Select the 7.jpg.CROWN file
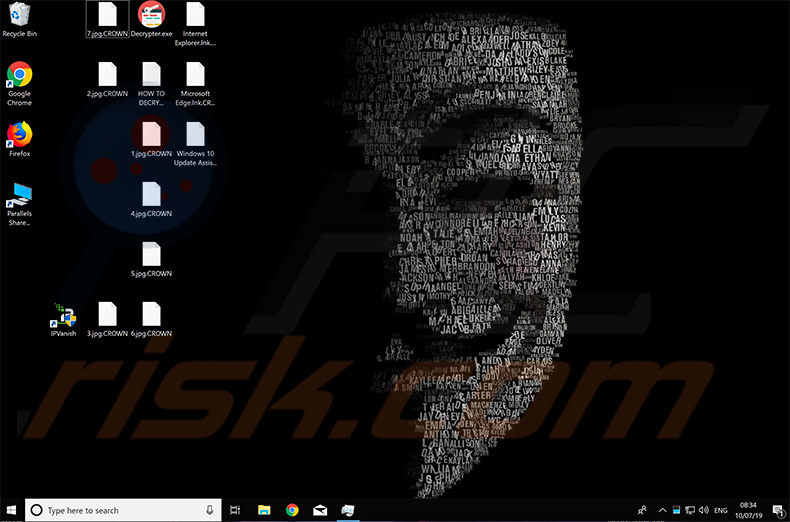Viewport: 790px width, 522px height. point(107,20)
